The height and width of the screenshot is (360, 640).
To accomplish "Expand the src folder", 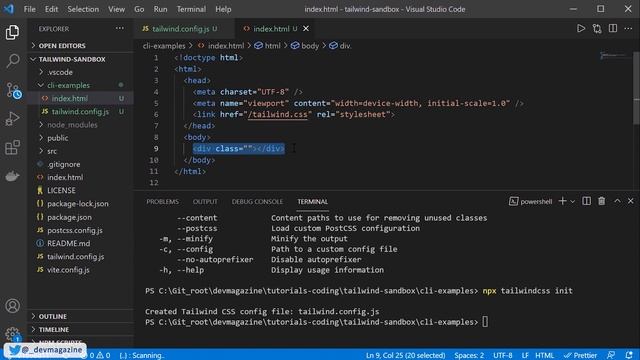I will (x=52, y=151).
